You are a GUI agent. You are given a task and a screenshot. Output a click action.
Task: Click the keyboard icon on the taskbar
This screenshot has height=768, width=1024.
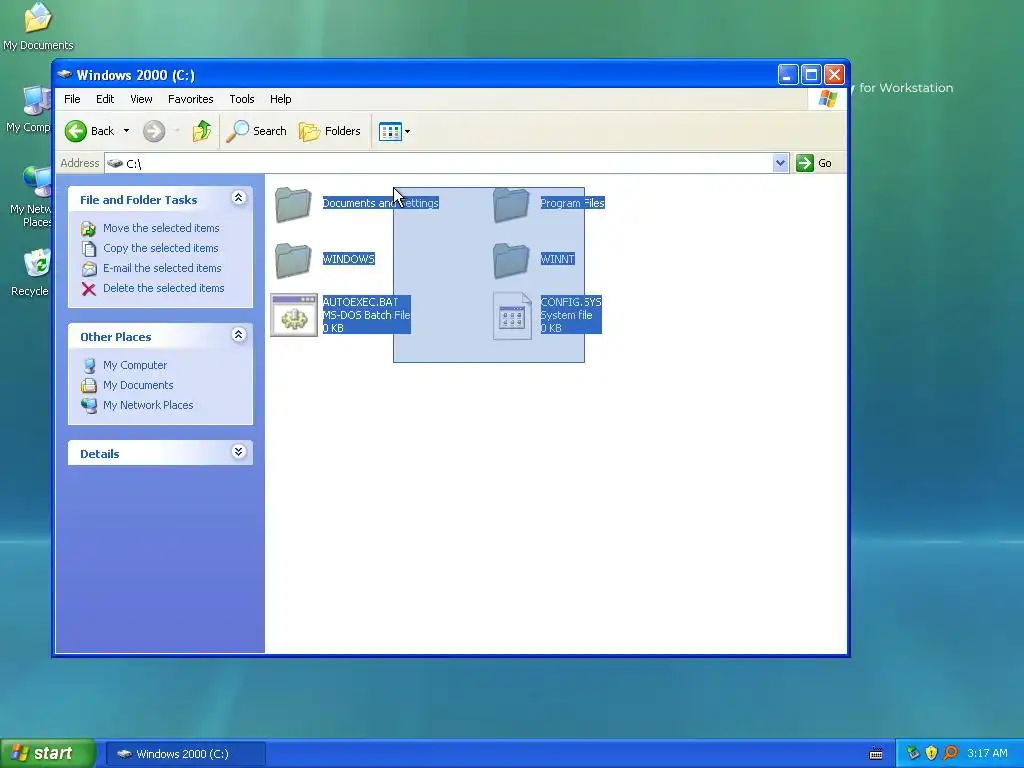(x=876, y=754)
